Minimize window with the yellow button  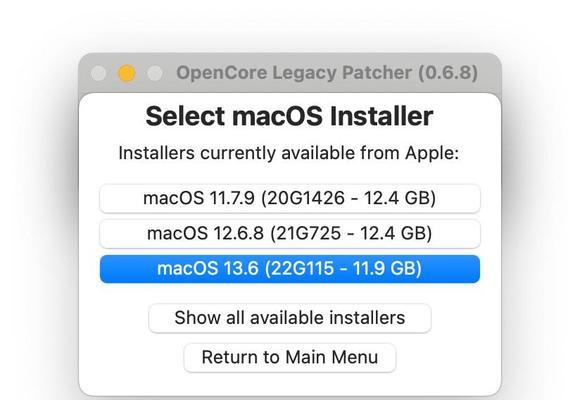[x=127, y=73]
